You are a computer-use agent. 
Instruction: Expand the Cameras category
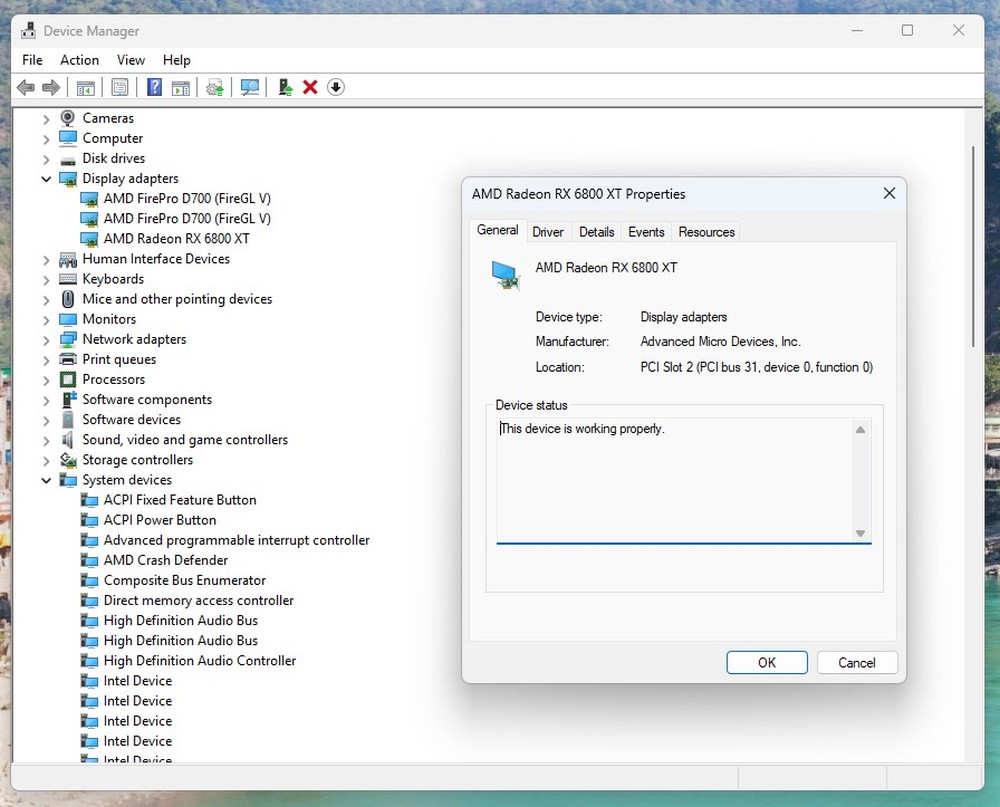coord(46,119)
